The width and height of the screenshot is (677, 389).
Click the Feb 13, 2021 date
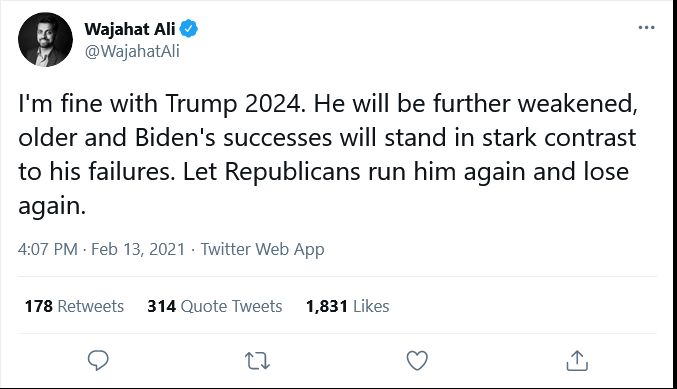(x=138, y=249)
